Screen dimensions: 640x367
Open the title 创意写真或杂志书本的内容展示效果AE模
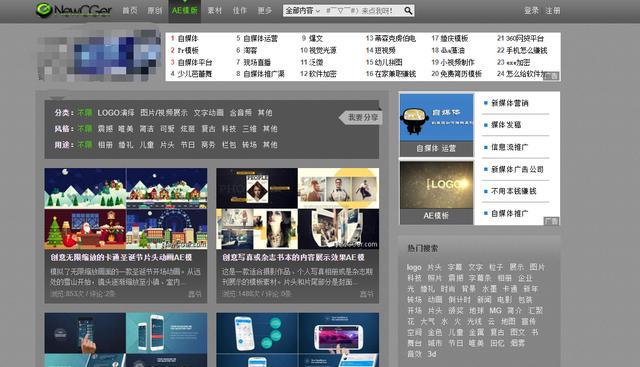[293, 257]
